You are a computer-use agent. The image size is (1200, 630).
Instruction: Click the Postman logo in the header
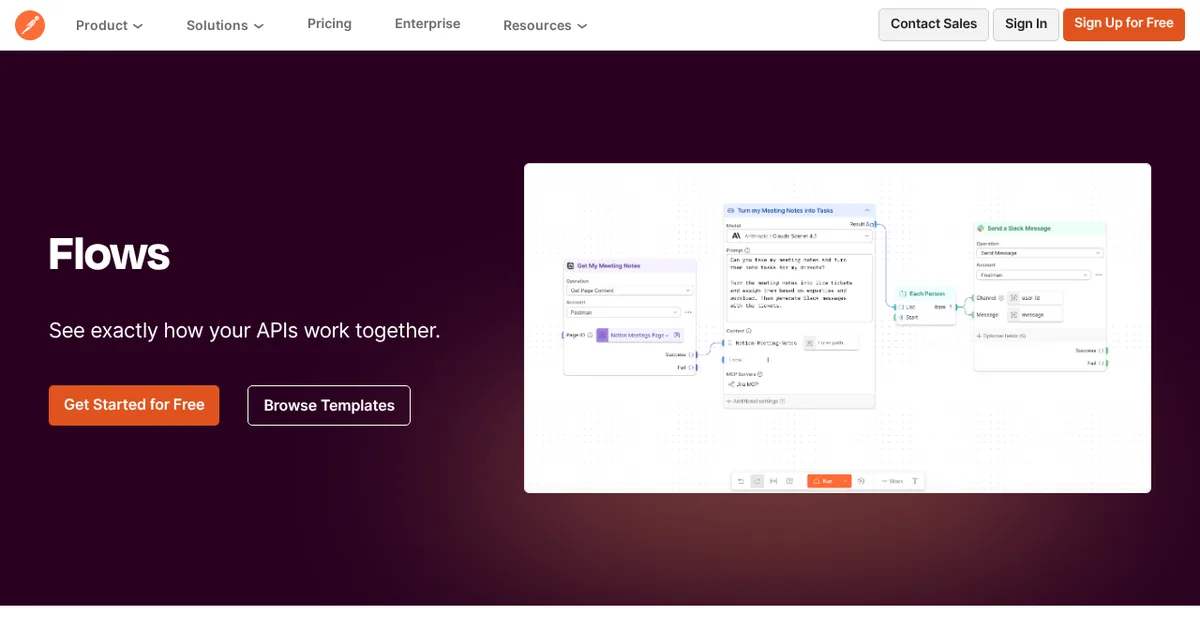coord(30,25)
